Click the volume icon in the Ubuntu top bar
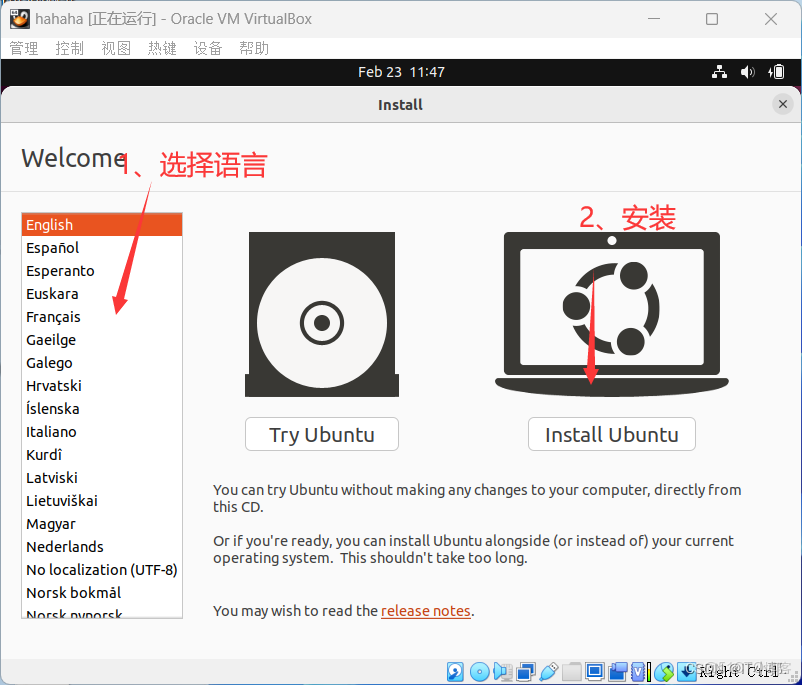This screenshot has height=685, width=802. coord(747,71)
